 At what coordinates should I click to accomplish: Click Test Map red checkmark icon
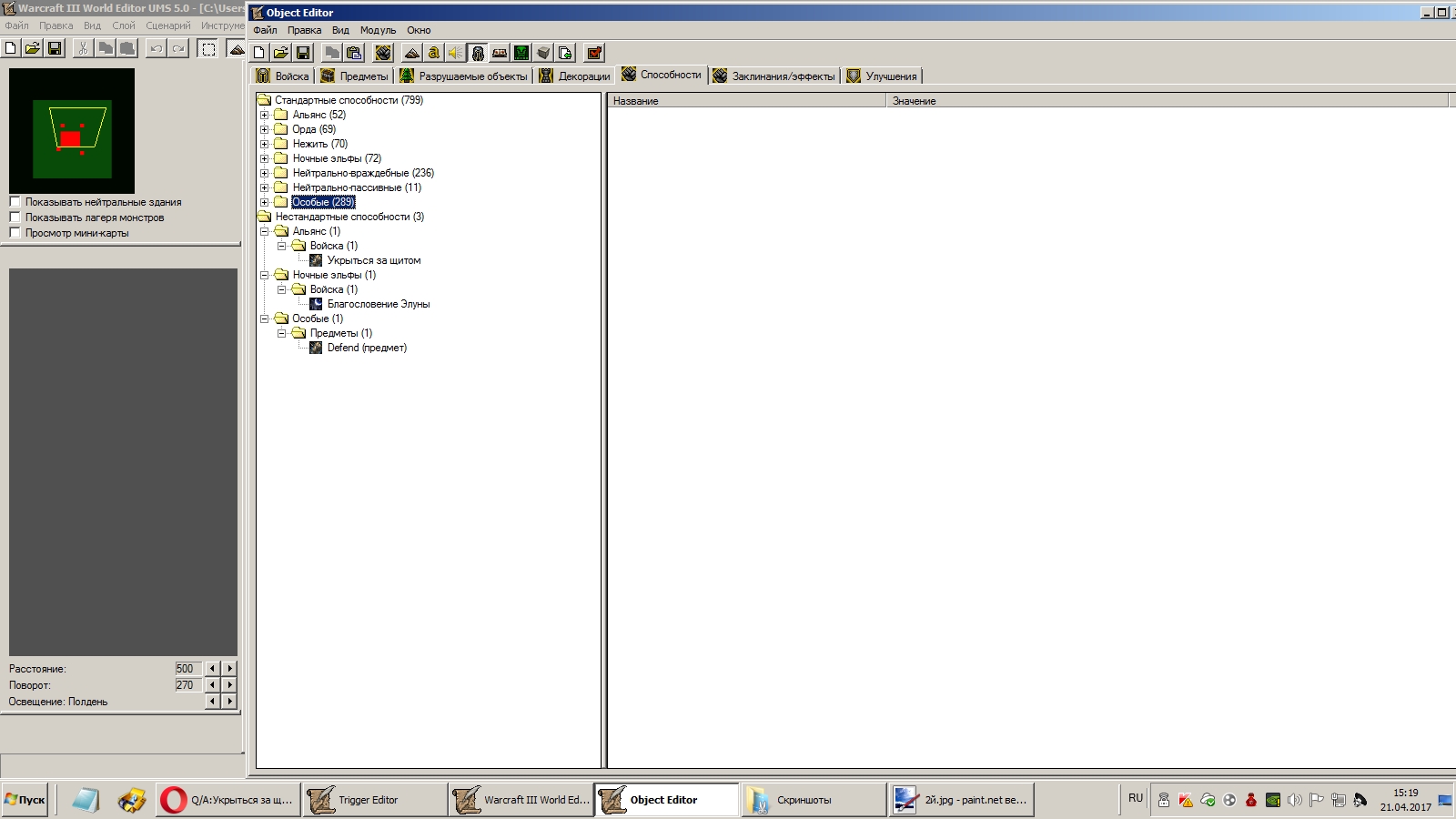(594, 53)
